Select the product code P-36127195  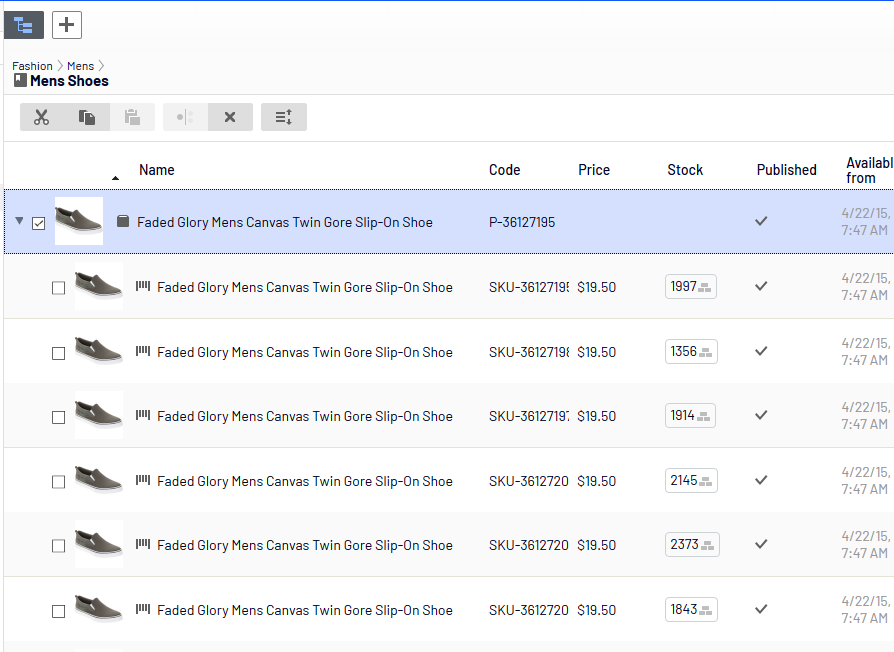(x=522, y=222)
